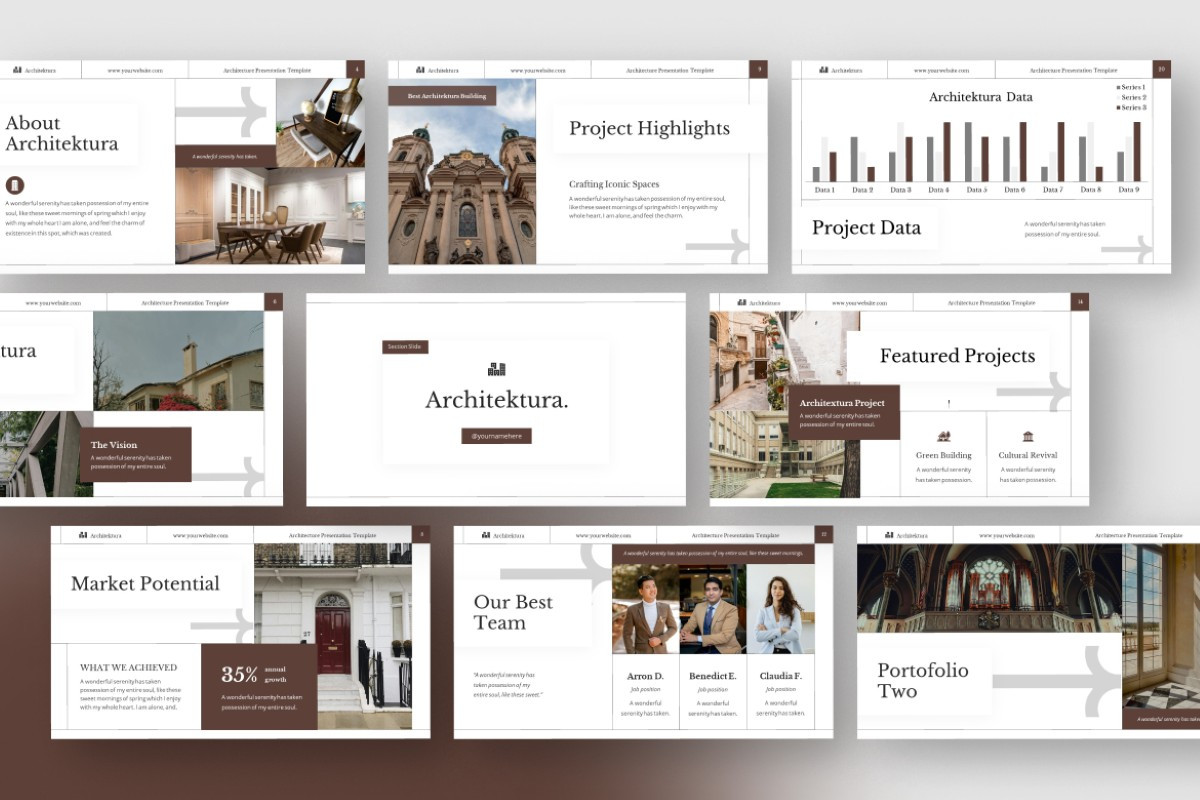Click the gray arrow on Project Data slide

coord(1127,249)
